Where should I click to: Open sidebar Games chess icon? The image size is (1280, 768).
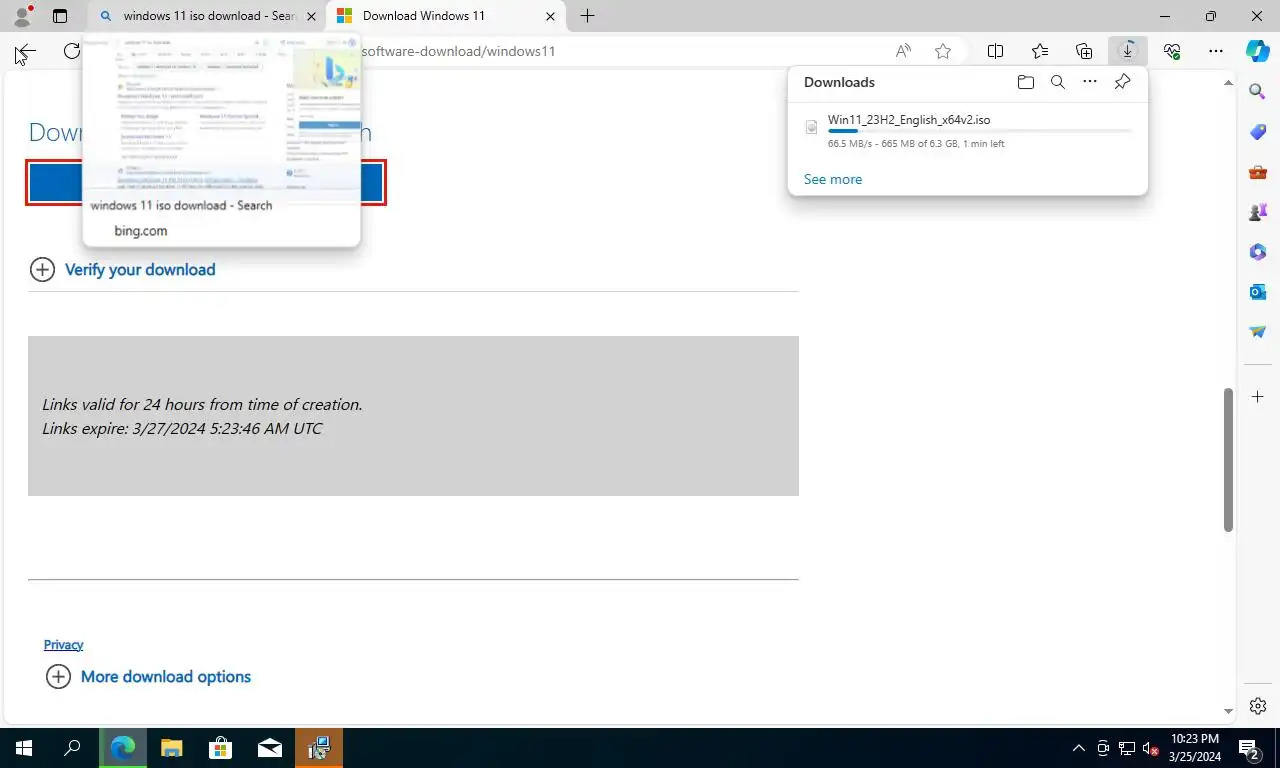click(x=1258, y=212)
